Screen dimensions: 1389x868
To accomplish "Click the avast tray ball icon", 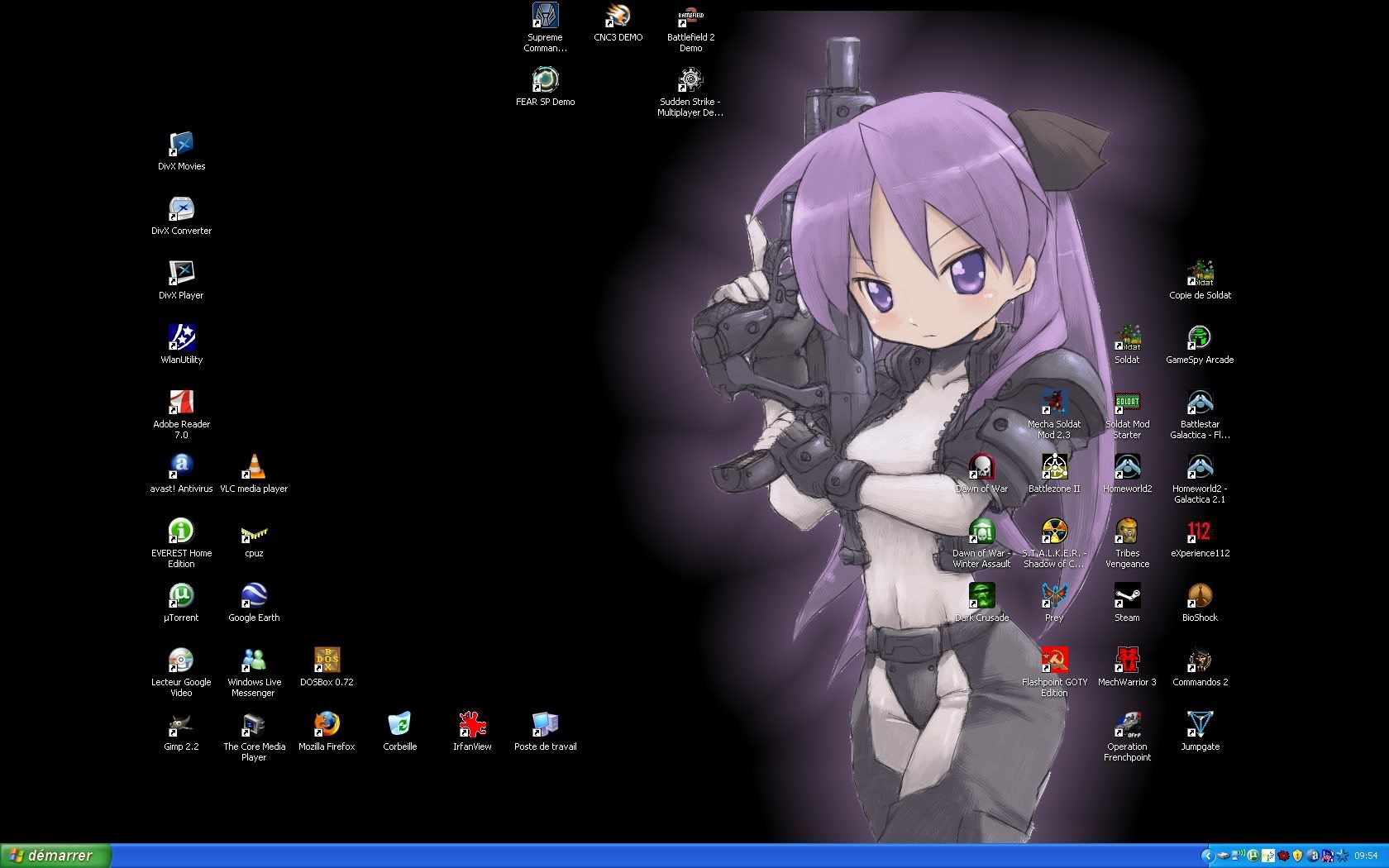I will click(1313, 856).
